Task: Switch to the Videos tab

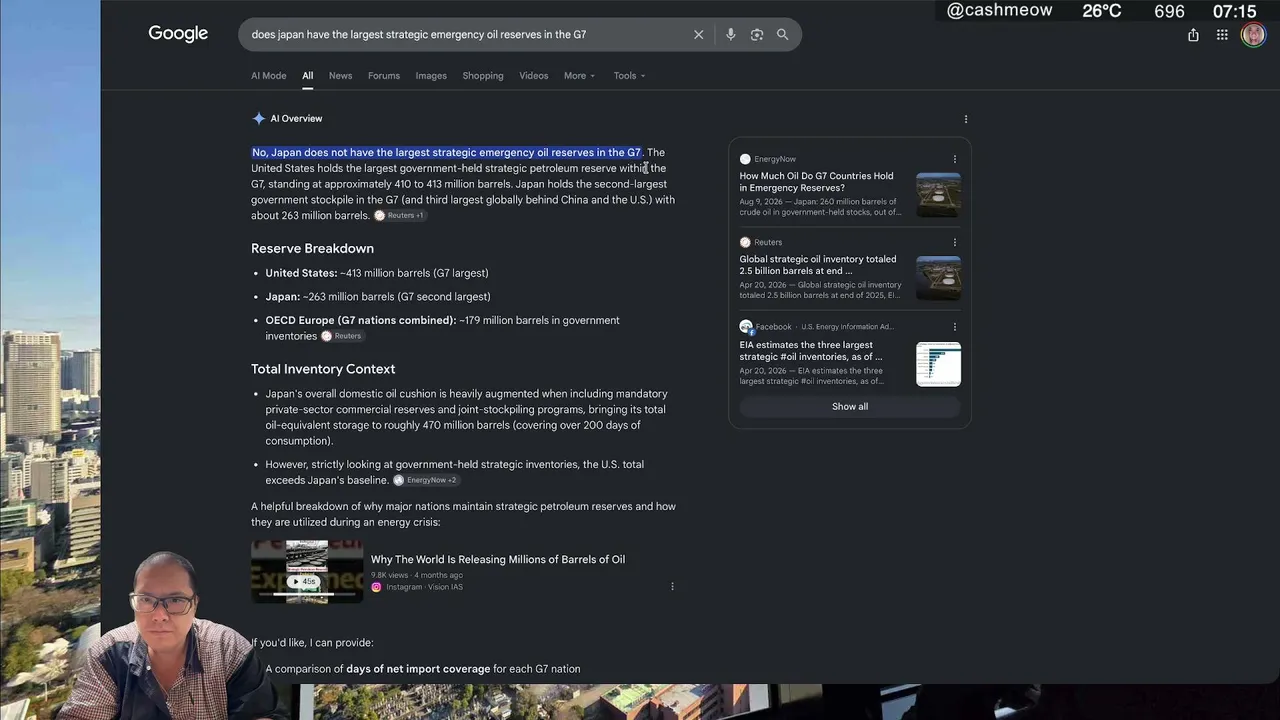Action: [534, 76]
